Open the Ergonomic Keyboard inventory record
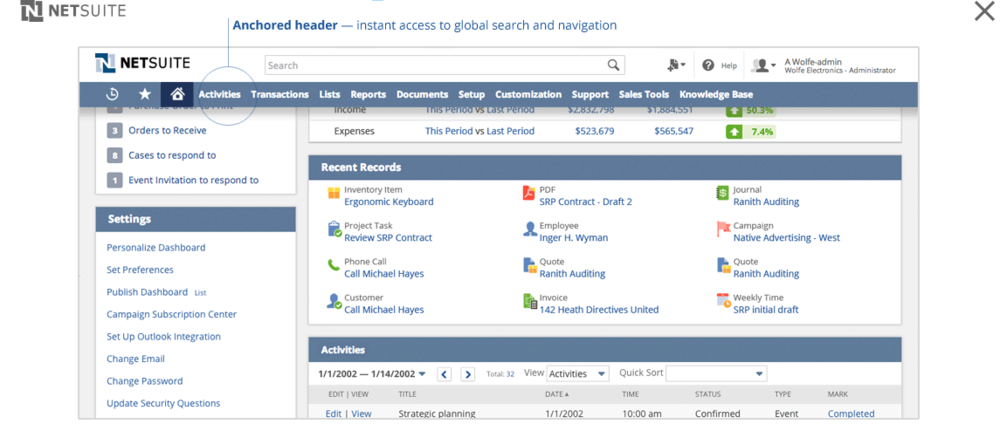The image size is (1000, 431). (x=388, y=202)
